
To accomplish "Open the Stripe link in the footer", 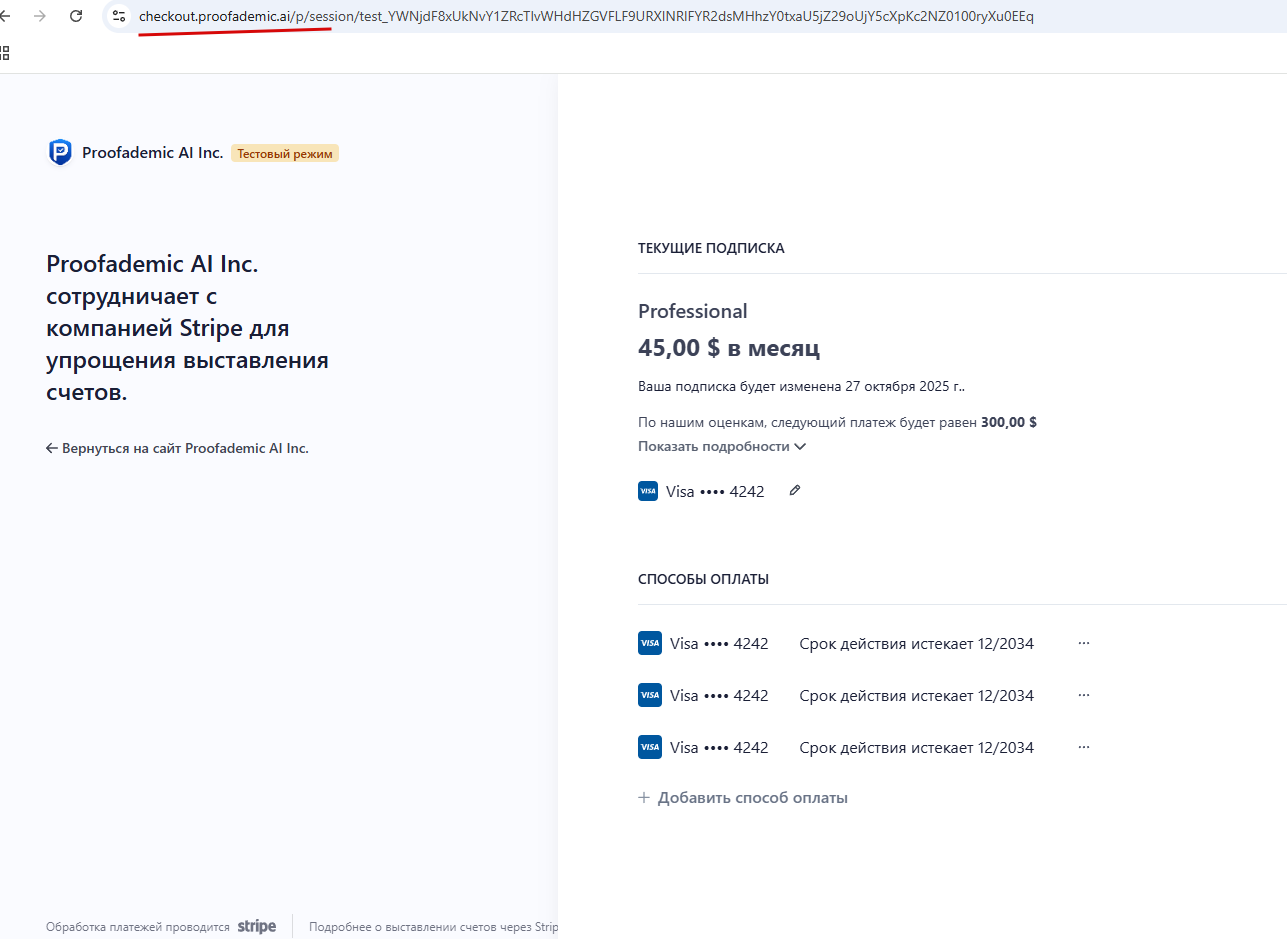I will pyautogui.click(x=257, y=927).
